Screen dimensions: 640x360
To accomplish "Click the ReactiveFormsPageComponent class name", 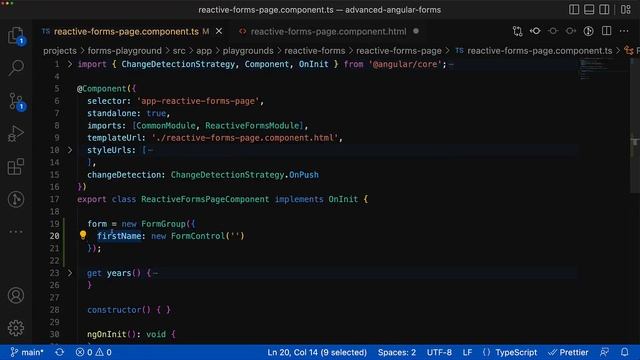I will coord(205,199).
